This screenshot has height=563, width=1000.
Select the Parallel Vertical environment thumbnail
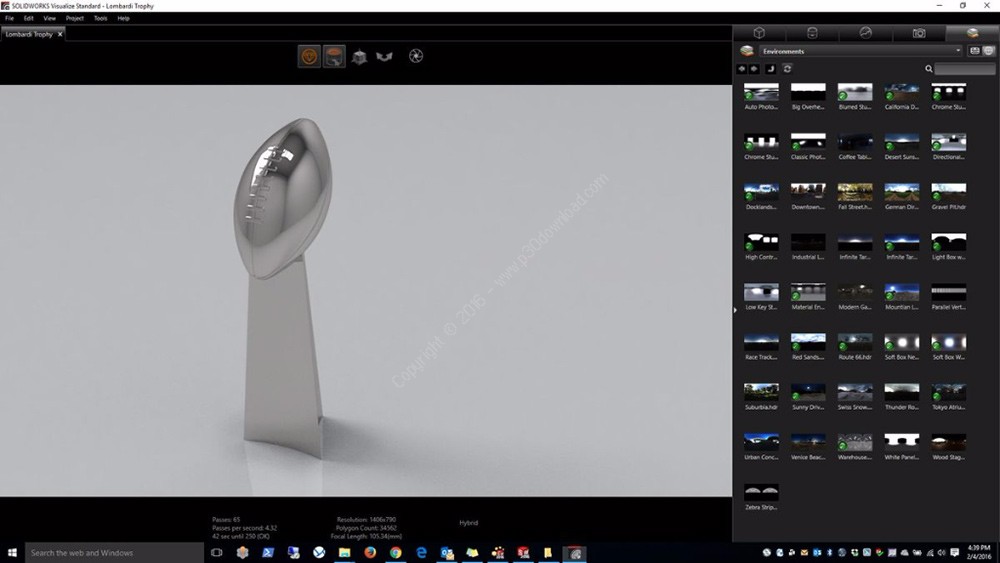(949, 292)
